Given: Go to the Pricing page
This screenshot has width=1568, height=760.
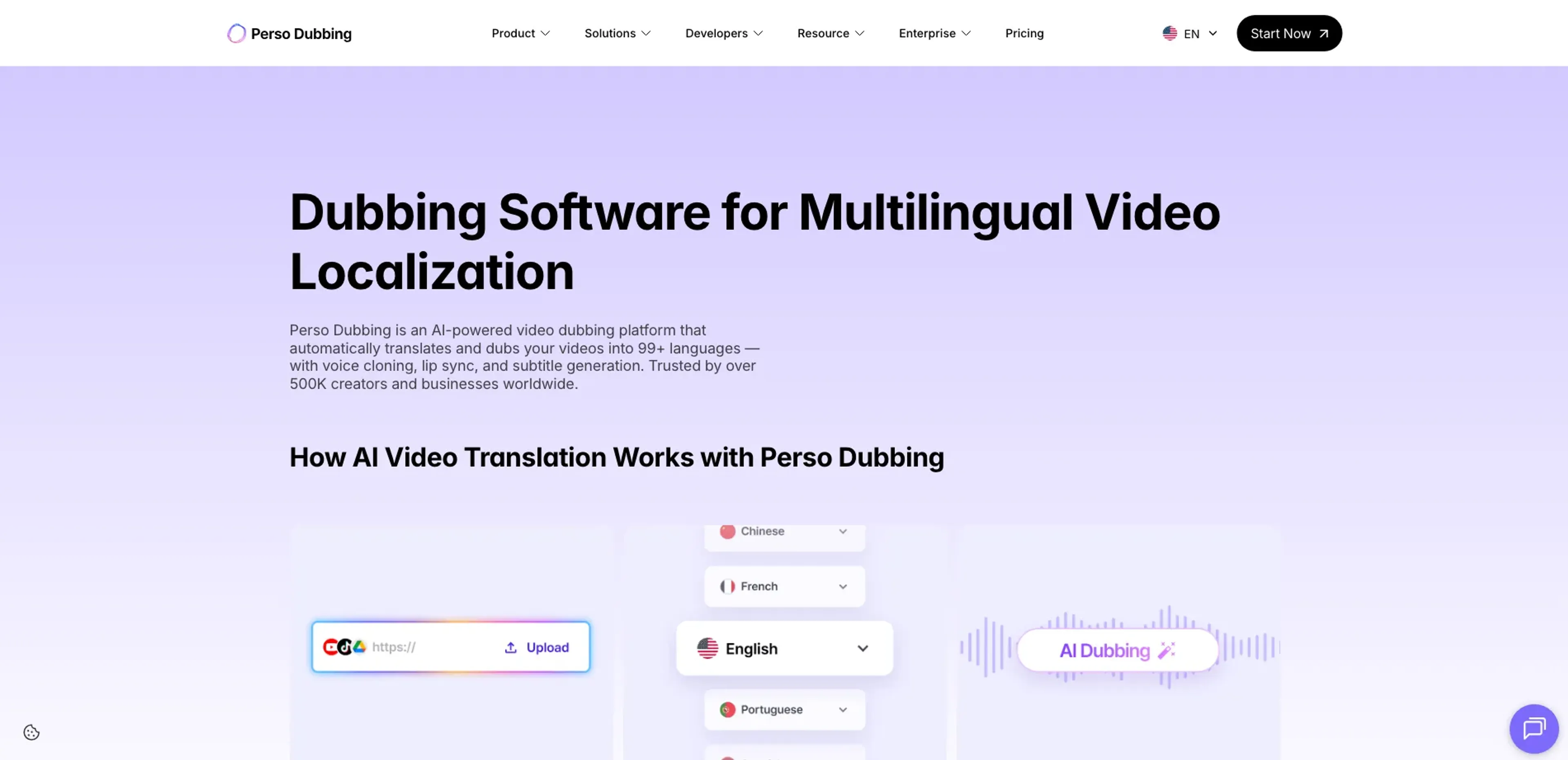Looking at the screenshot, I should point(1024,33).
